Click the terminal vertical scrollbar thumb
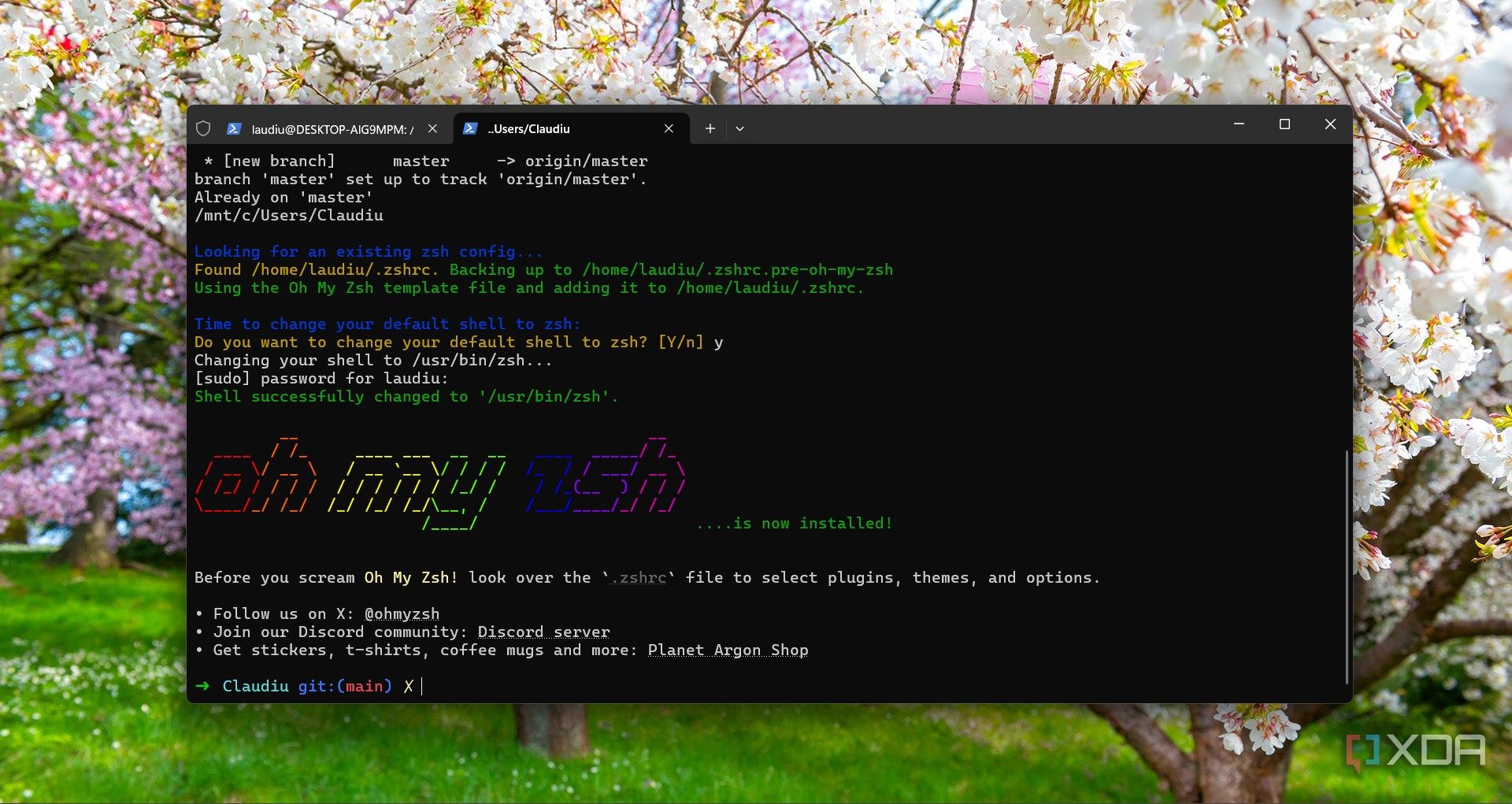The height and width of the screenshot is (804, 1512). click(x=1347, y=567)
